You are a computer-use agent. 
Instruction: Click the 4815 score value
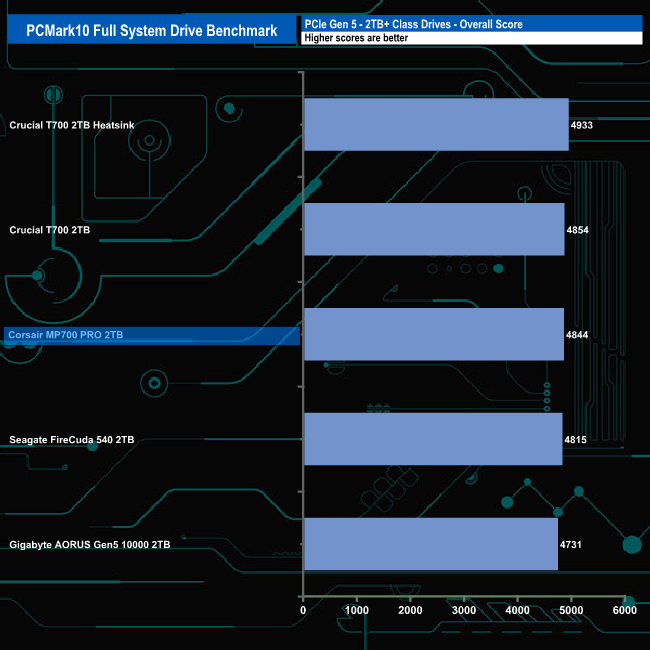[x=575, y=440]
